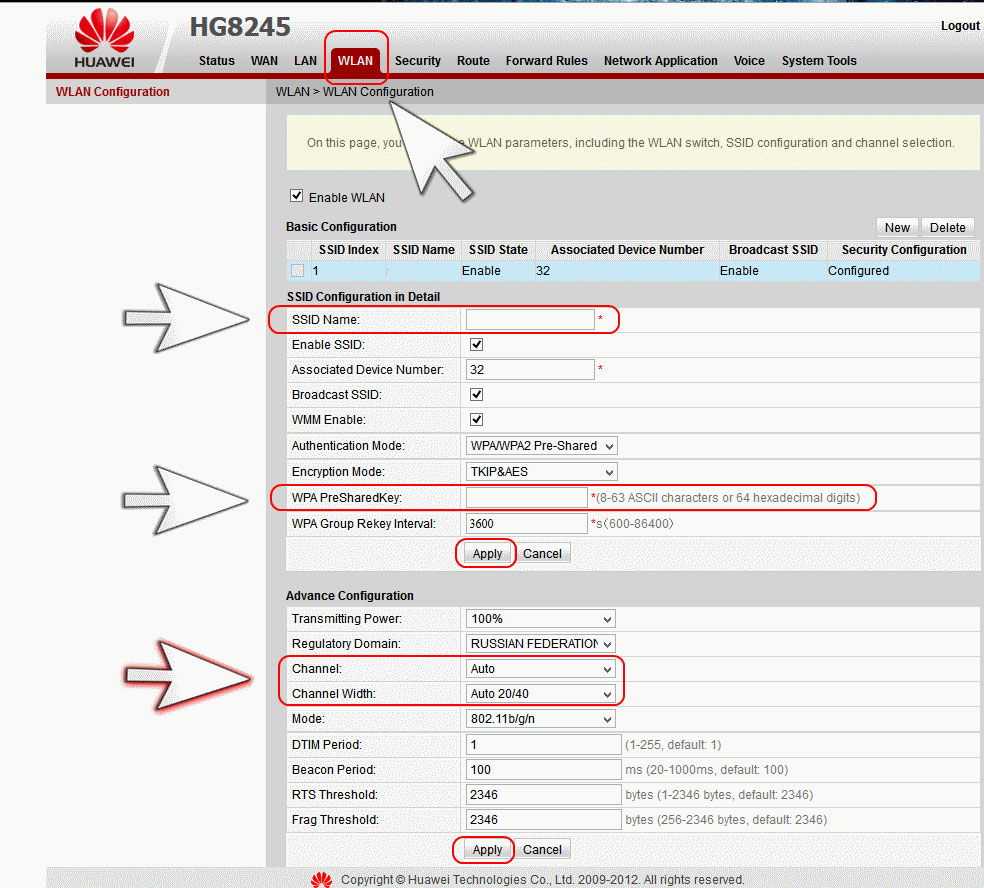Screen dimensions: 984x888
Task: Toggle the Broadcast SSID checkbox
Action: [x=477, y=395]
